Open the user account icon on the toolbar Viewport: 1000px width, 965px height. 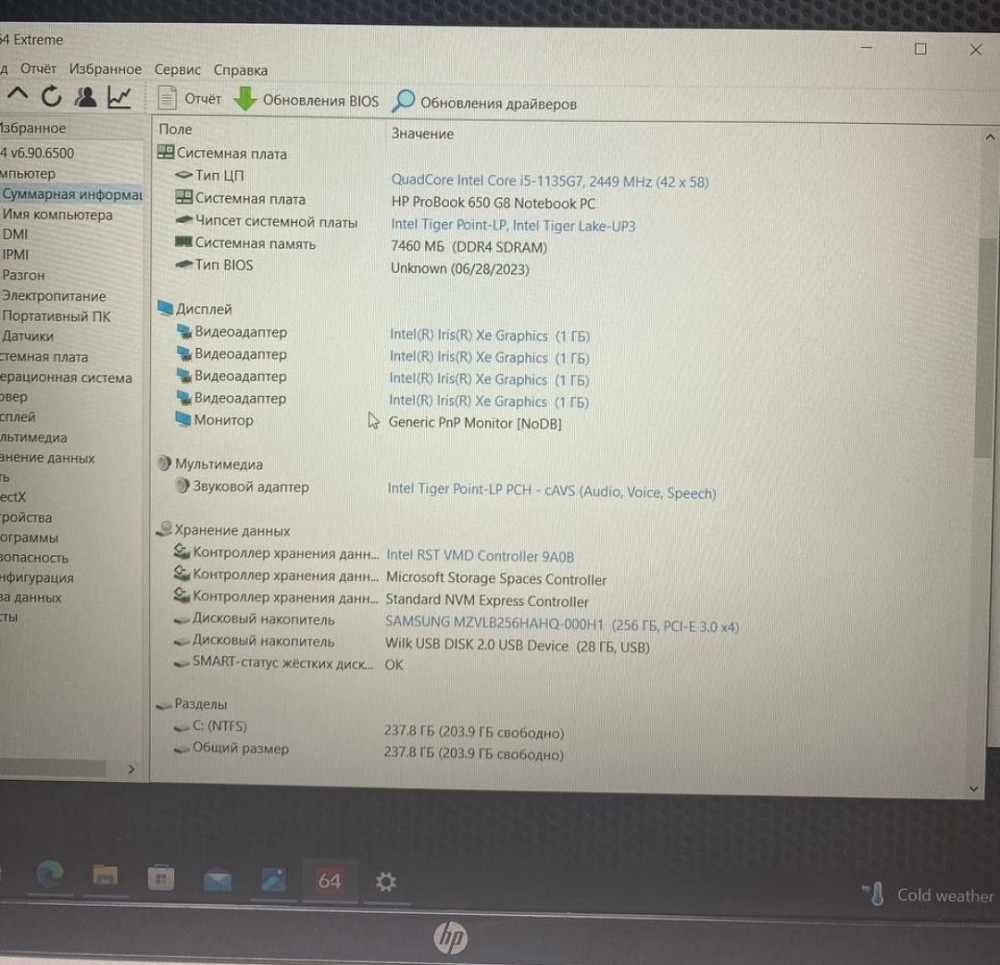tap(86, 96)
